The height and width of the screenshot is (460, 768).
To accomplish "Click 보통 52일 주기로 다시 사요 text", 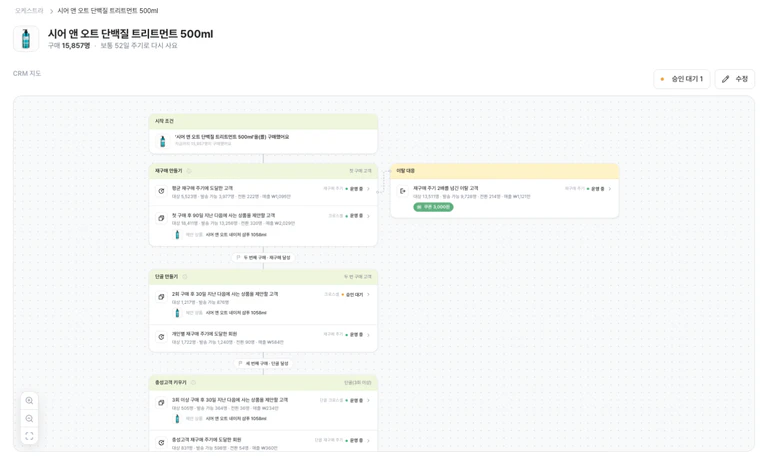I will [x=139, y=46].
